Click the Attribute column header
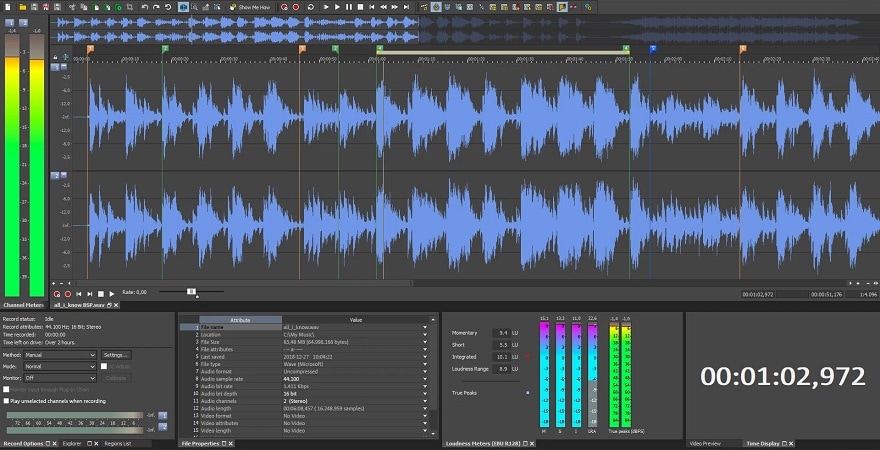Screen dimensions: 880x450 240,320
